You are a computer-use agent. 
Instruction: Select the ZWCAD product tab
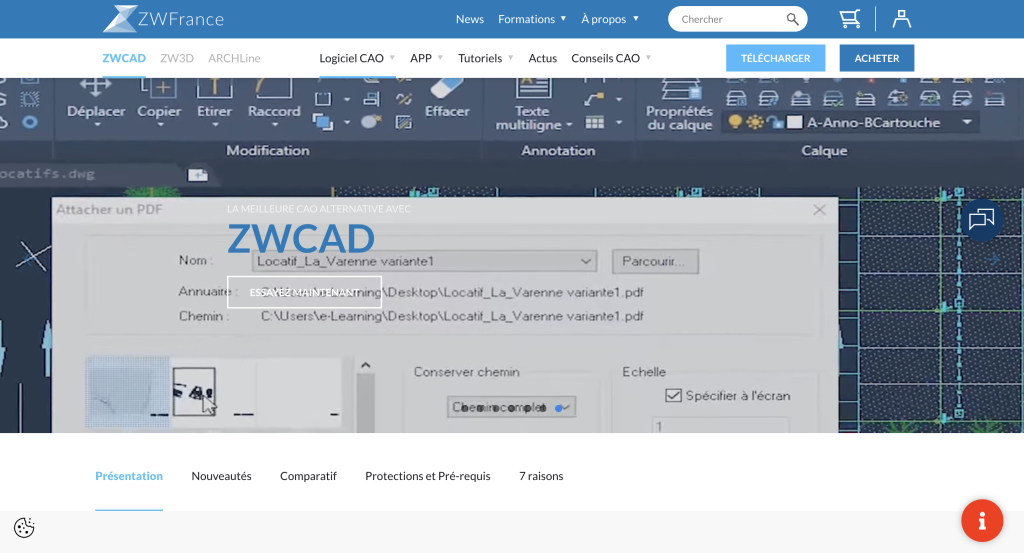[x=124, y=58]
